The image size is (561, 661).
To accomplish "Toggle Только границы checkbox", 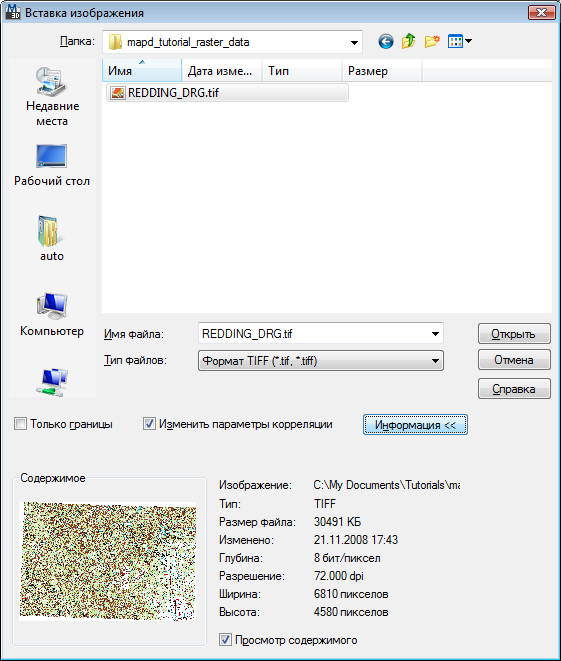I will coord(20,424).
